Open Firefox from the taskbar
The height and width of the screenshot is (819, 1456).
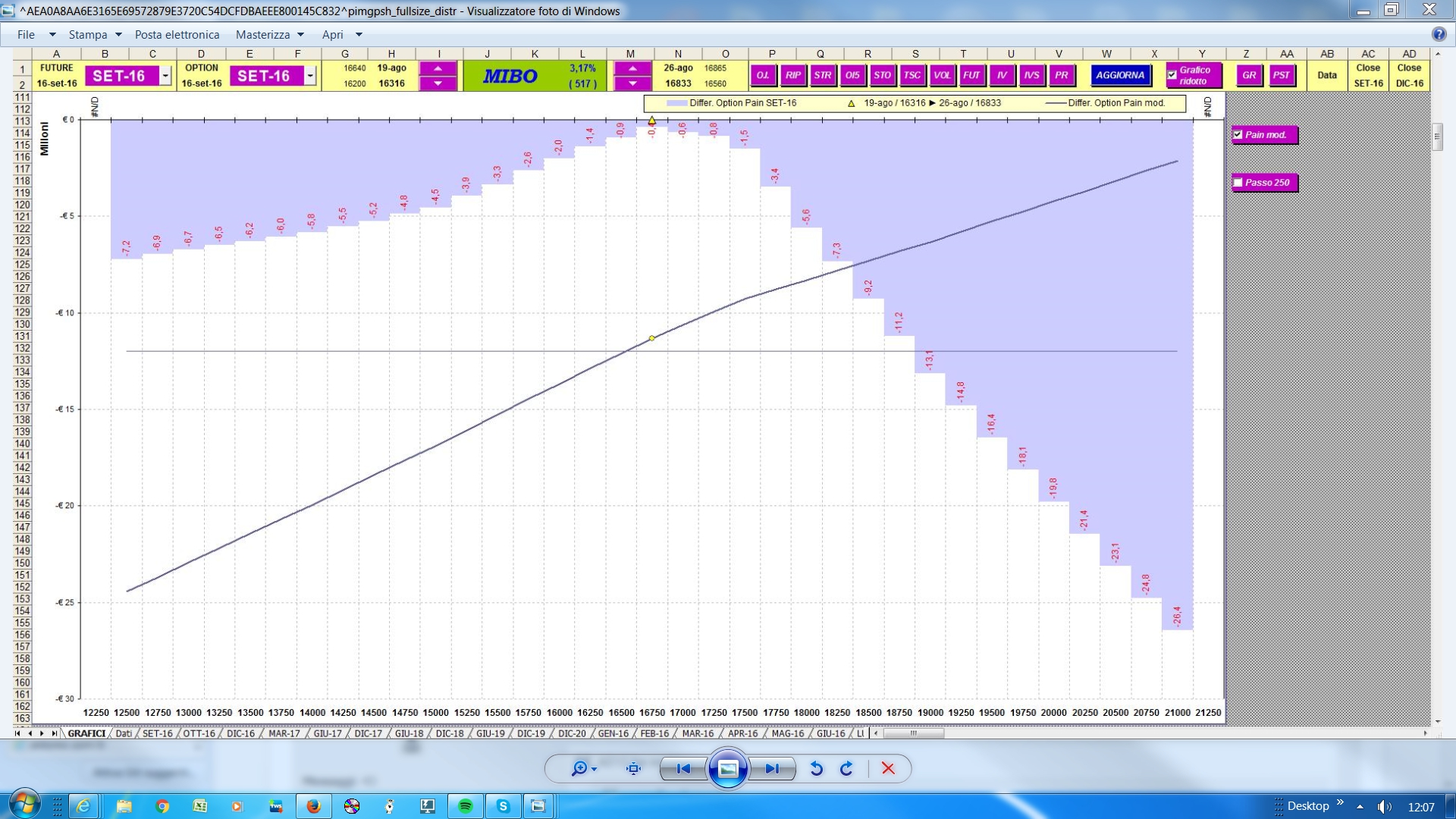tap(313, 806)
